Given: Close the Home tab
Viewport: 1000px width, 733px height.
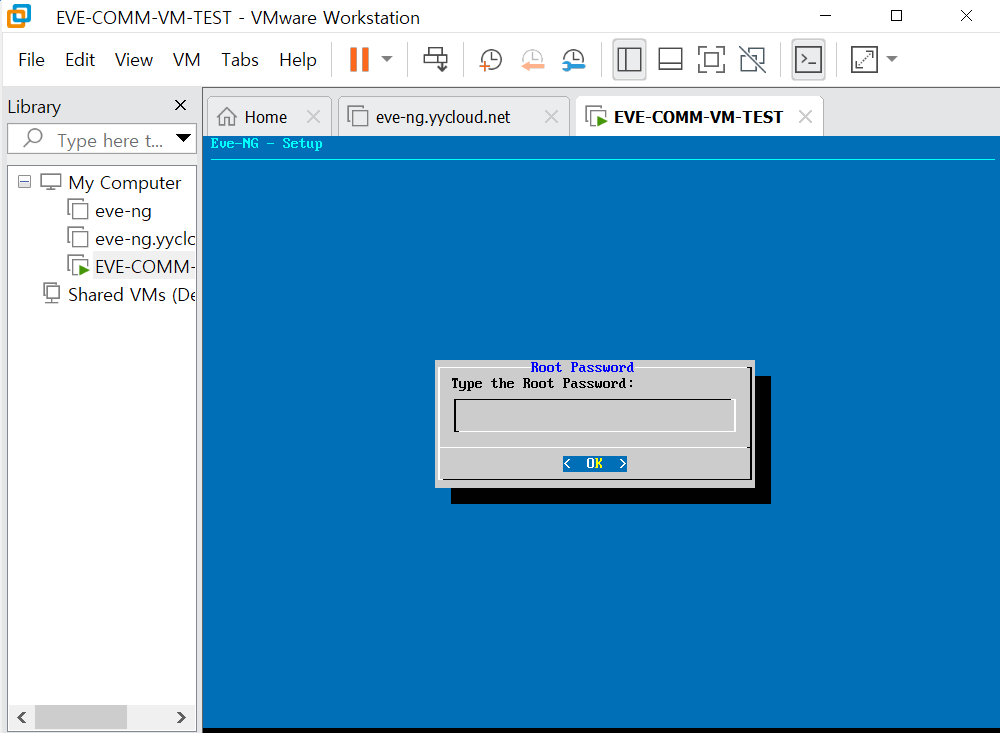Looking at the screenshot, I should tap(313, 117).
